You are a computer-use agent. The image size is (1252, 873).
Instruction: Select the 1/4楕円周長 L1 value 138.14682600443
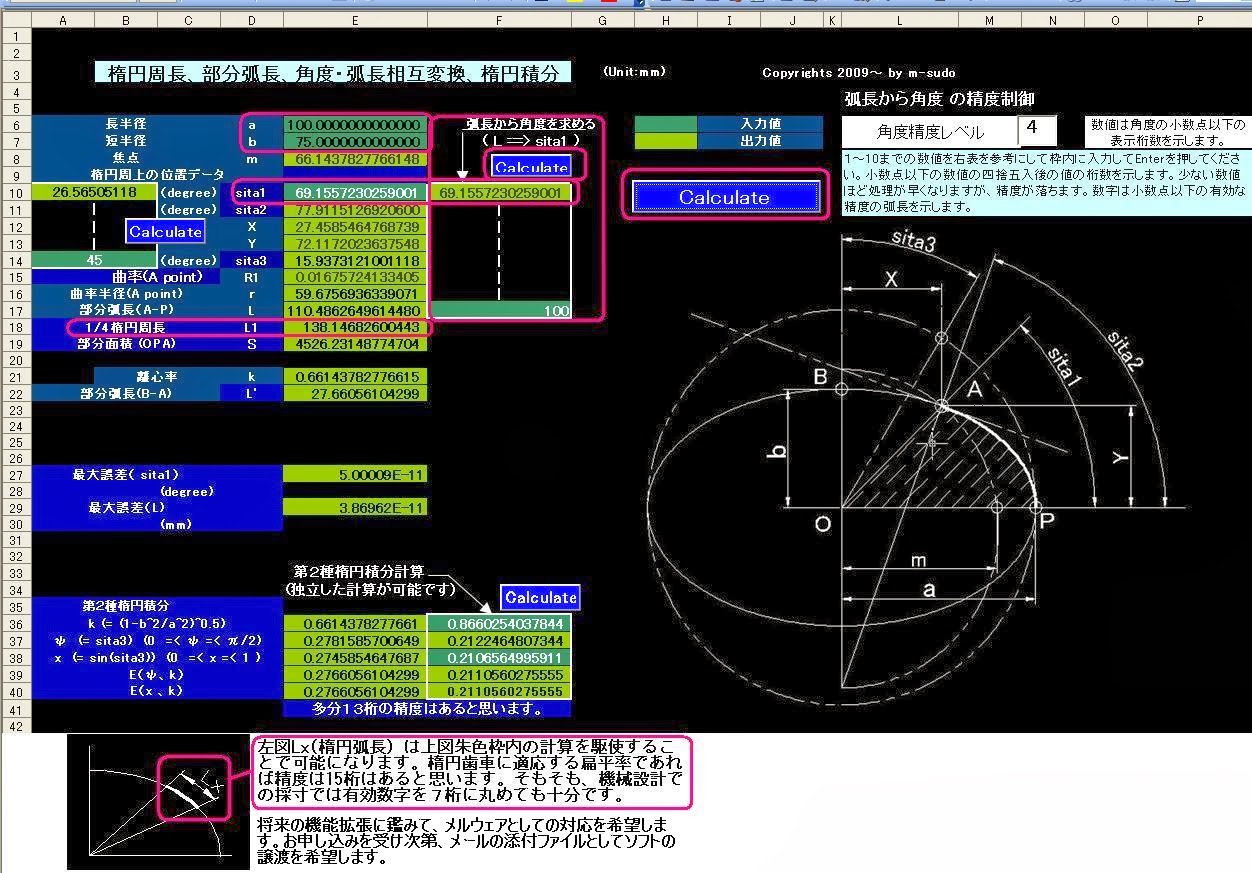click(x=355, y=327)
